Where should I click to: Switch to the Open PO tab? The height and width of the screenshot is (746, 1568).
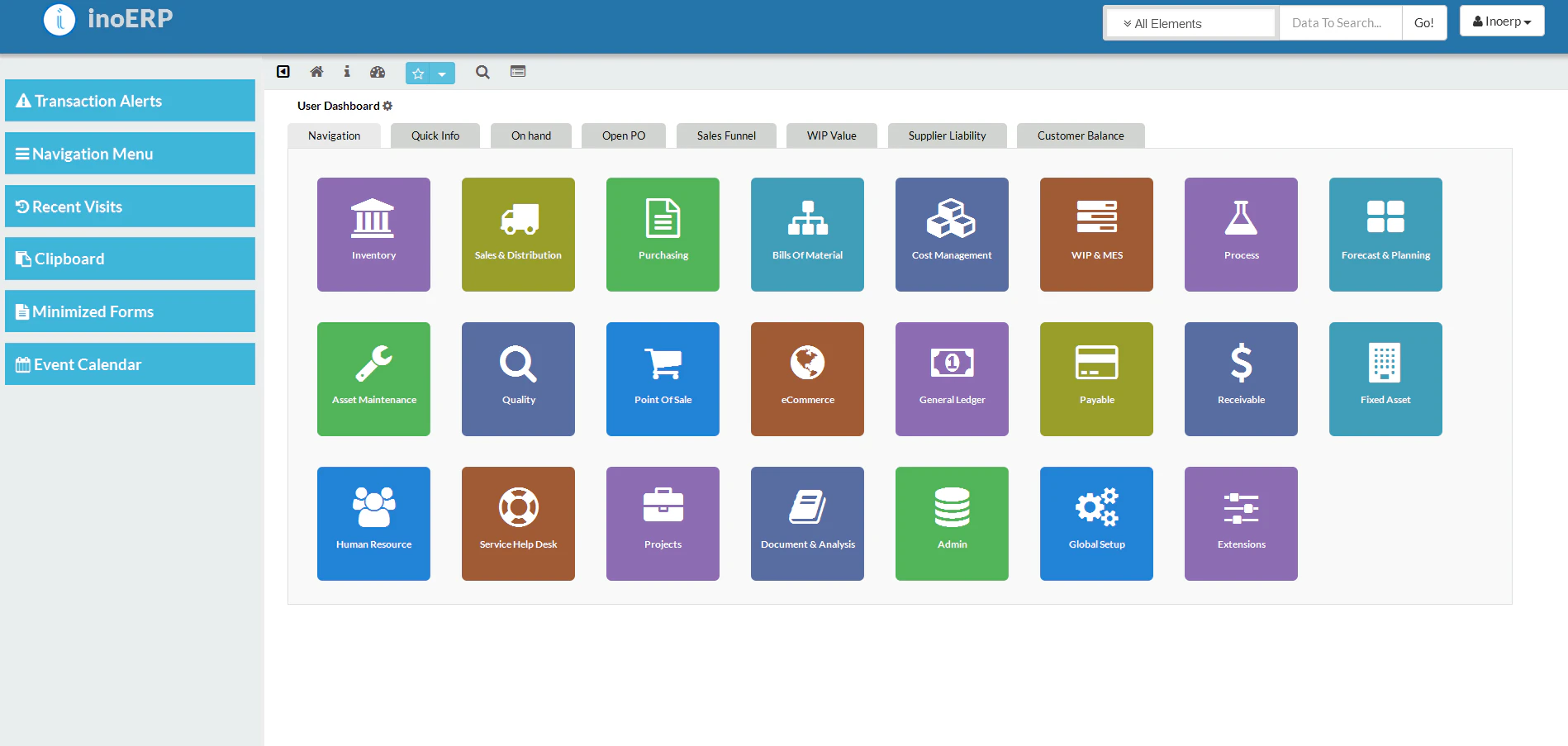624,135
